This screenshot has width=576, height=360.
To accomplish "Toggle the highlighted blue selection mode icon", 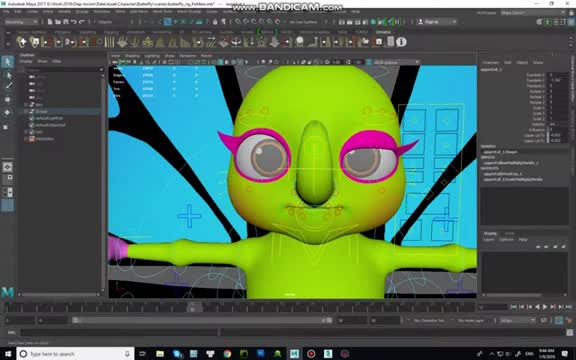I will (168, 22).
